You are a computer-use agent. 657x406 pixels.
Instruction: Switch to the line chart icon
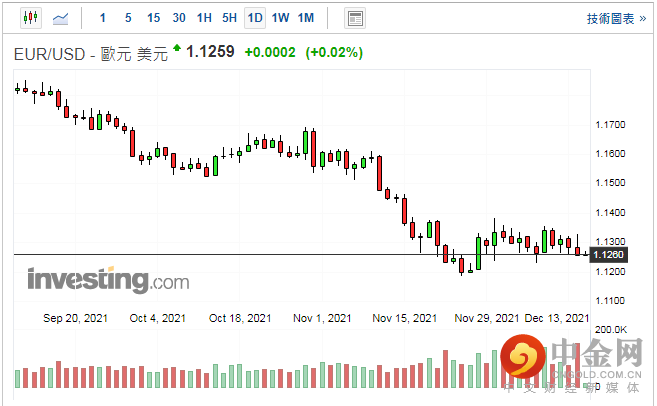(60, 18)
